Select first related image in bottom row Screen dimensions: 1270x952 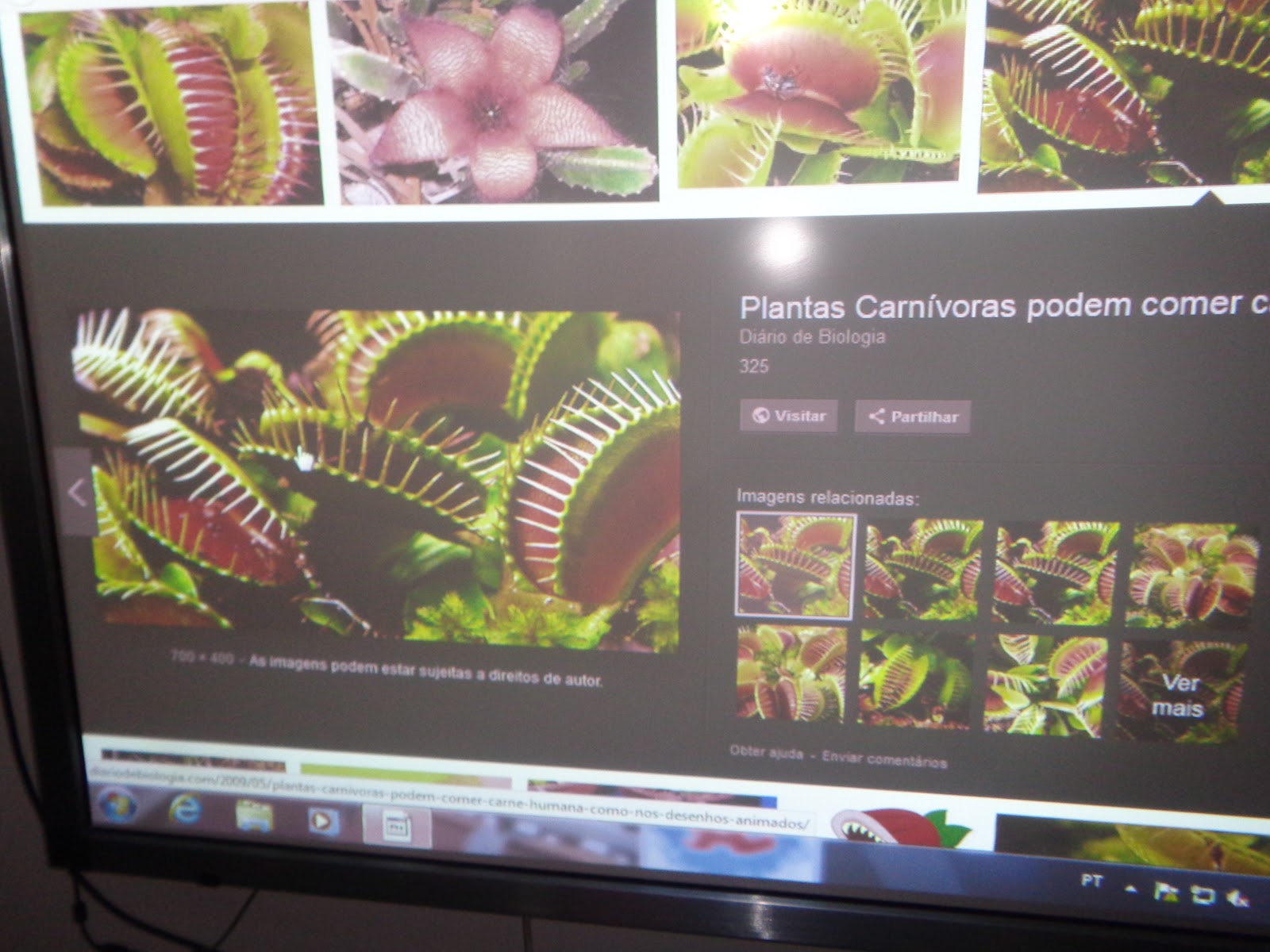click(x=791, y=674)
